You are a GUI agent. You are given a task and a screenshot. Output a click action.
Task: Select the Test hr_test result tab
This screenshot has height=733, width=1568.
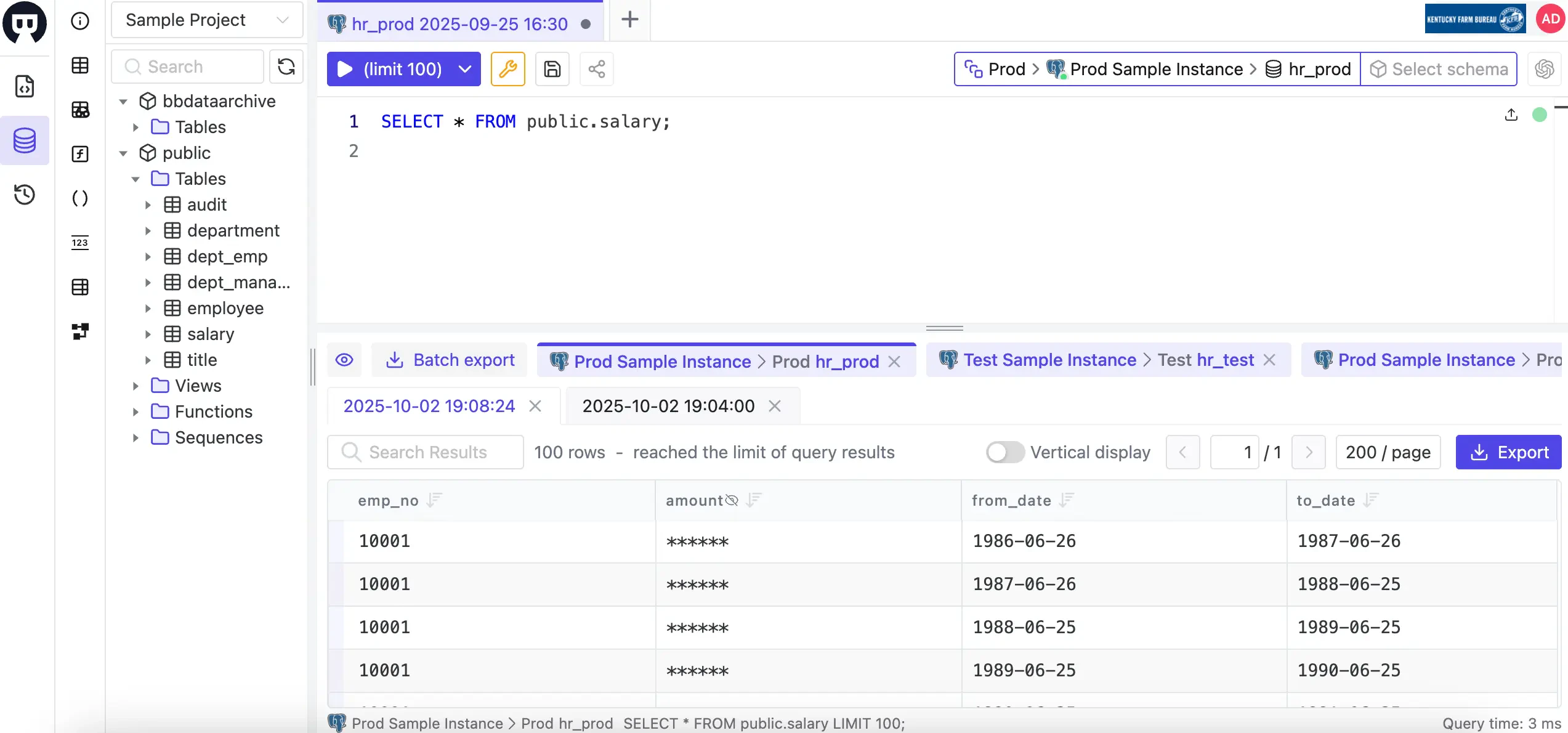pos(1102,360)
